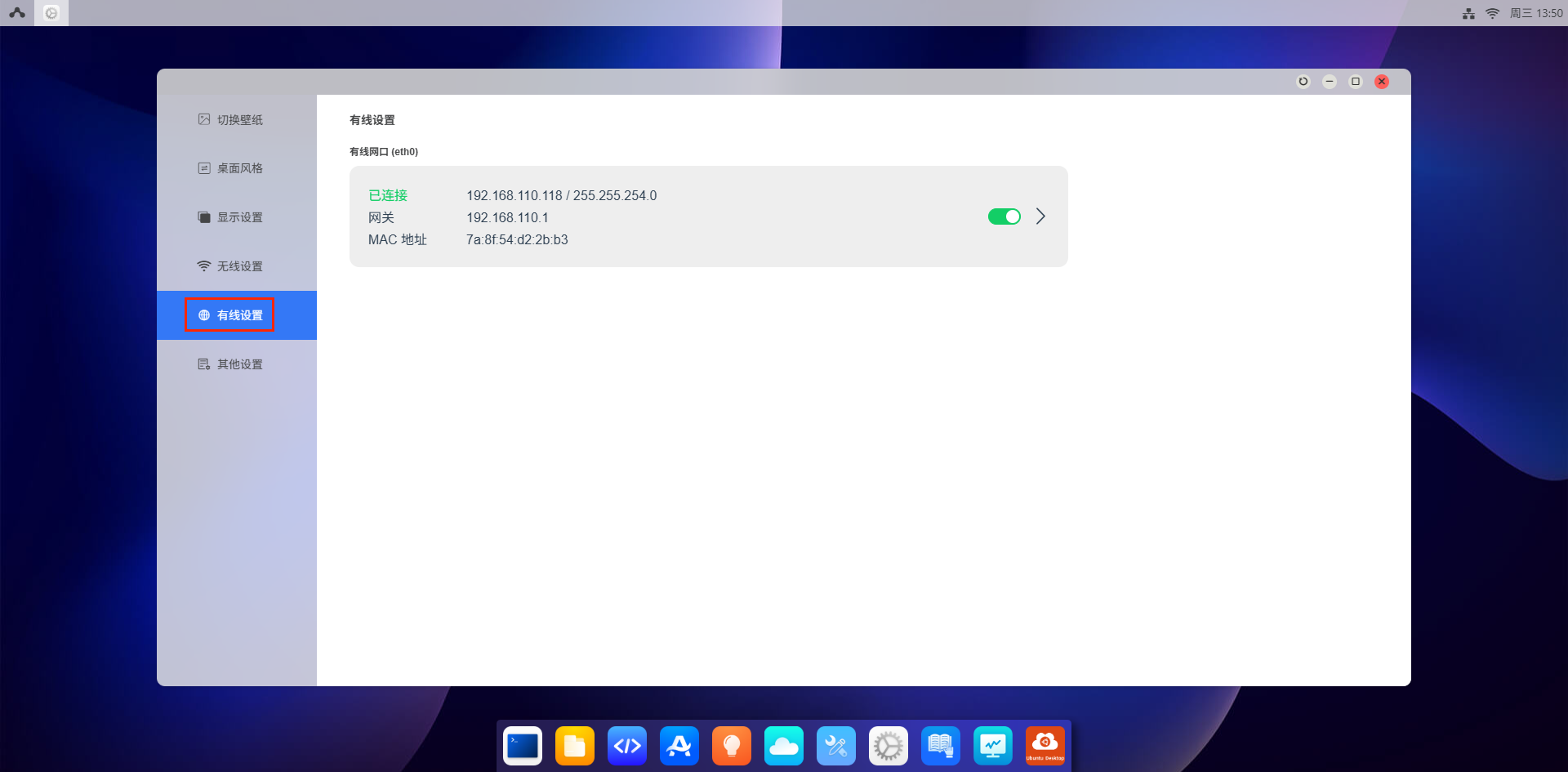Open 显示设置 display settings
Image resolution: width=1568 pixels, height=772 pixels.
pos(231,217)
